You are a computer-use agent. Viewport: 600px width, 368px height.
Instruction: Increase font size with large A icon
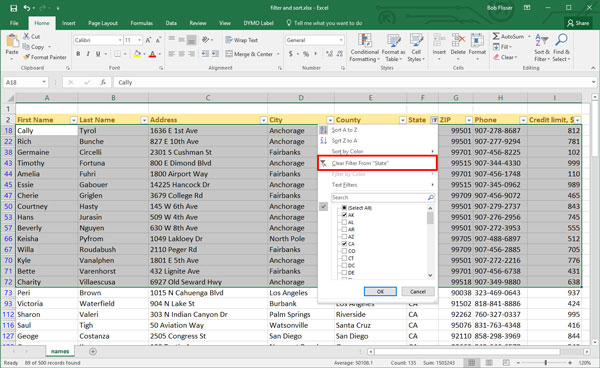148,40
